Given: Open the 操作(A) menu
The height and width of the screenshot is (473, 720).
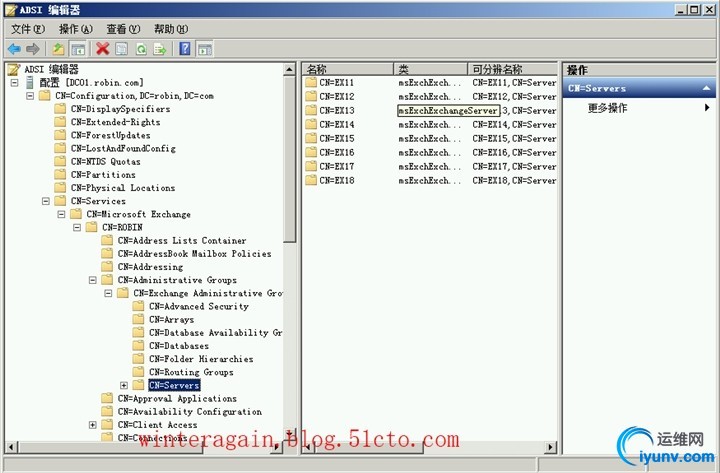Looking at the screenshot, I should tap(76, 29).
